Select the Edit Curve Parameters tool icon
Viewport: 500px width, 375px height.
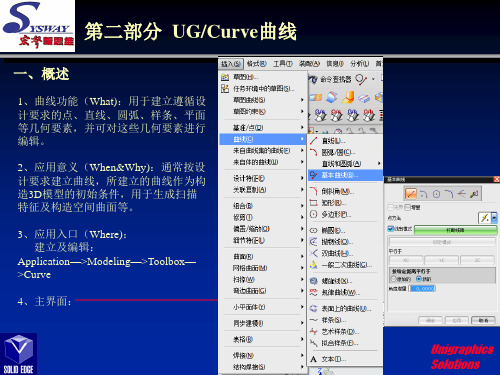tap(474, 194)
